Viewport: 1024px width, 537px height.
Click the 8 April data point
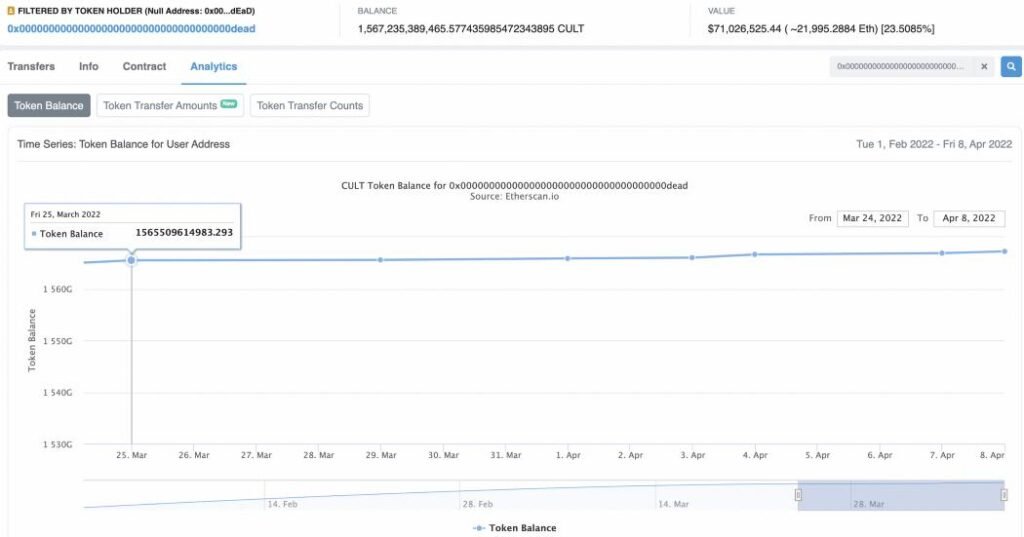point(1004,251)
